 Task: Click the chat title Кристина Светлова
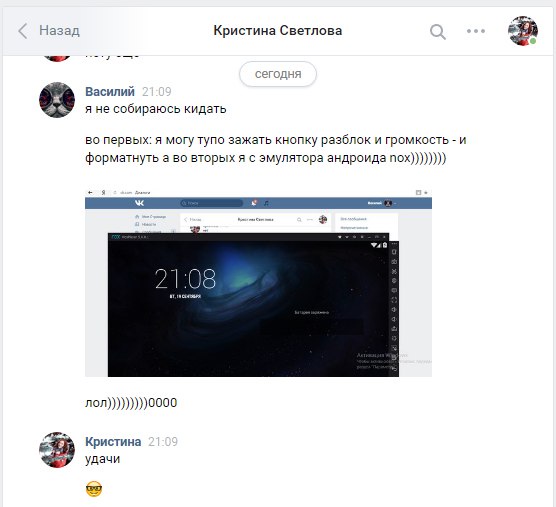[278, 30]
